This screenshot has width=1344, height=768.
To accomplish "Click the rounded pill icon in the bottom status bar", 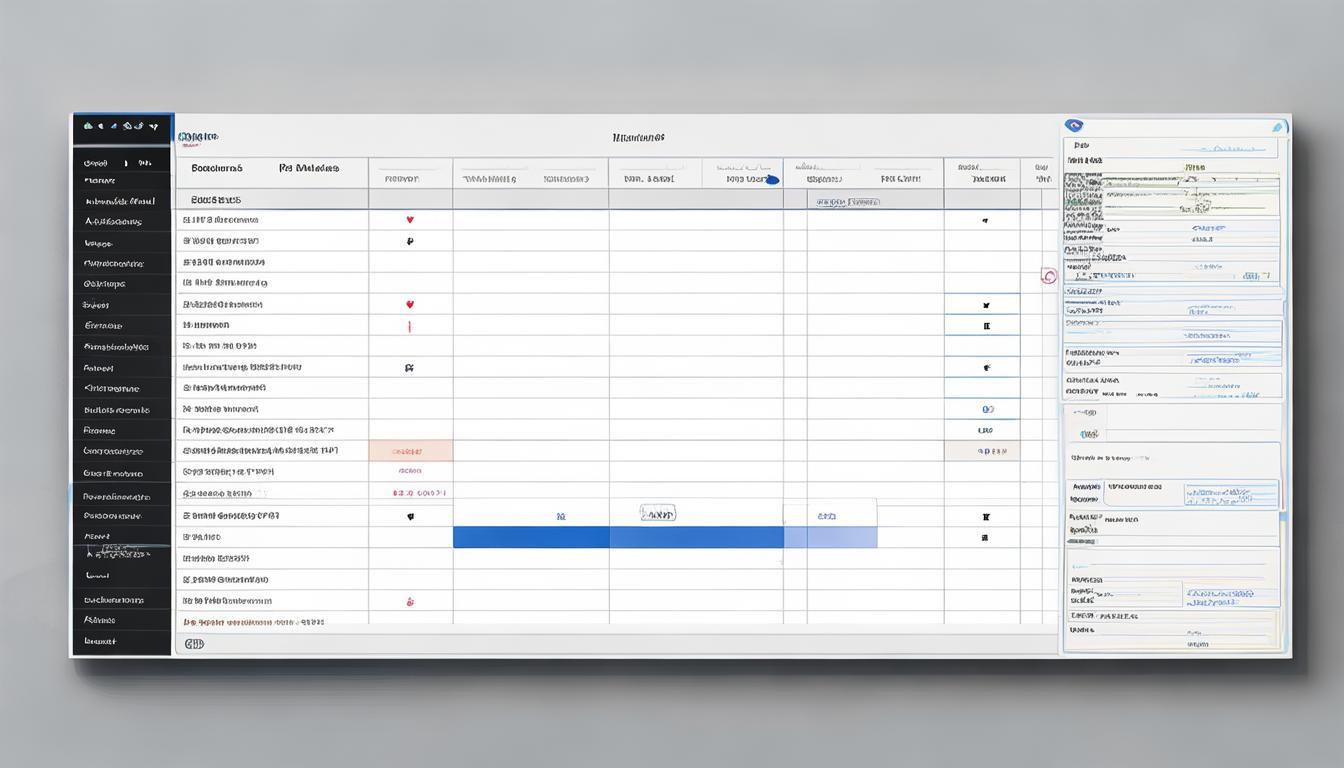I will [194, 644].
